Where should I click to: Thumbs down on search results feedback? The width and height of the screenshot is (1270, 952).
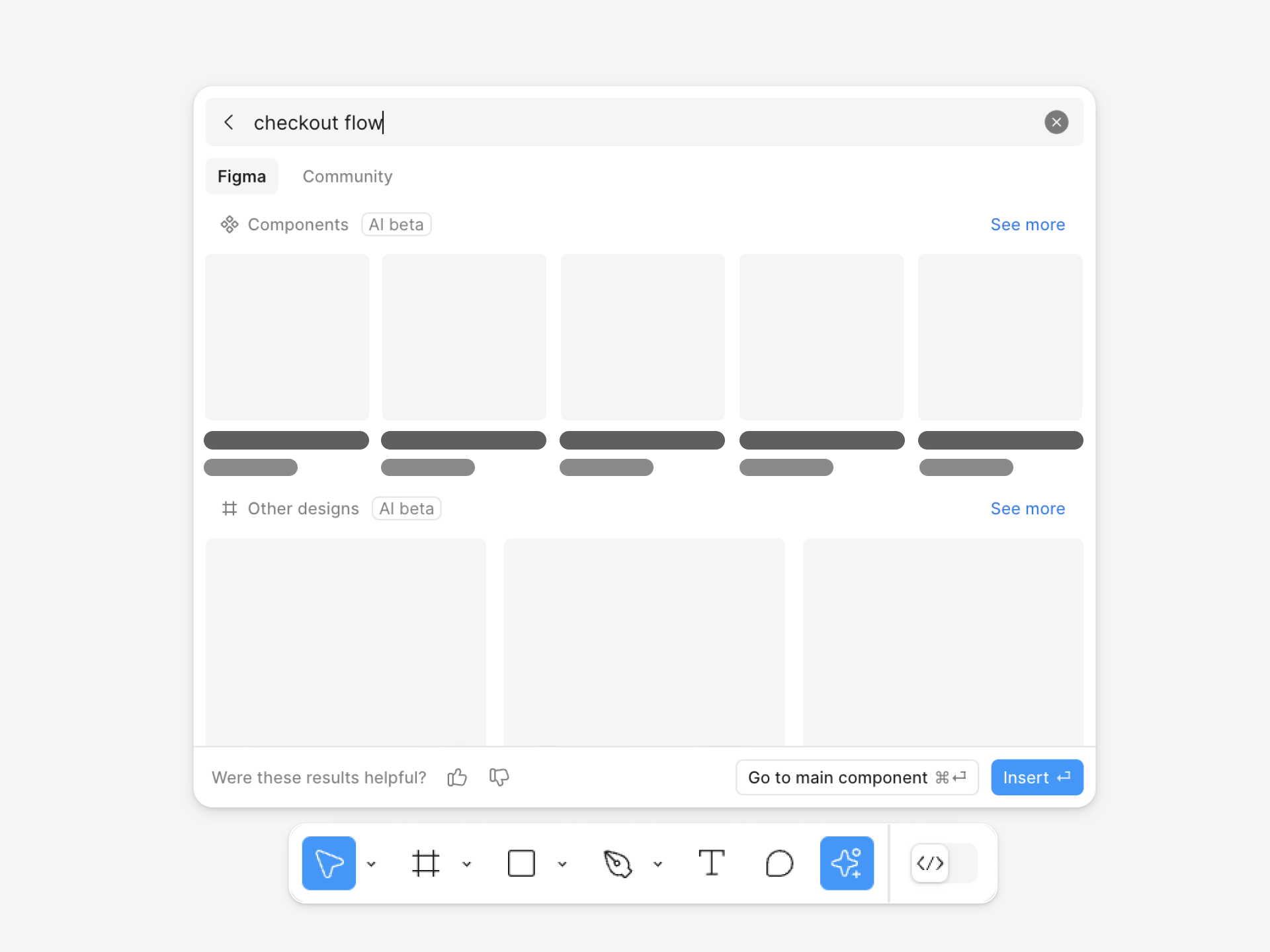click(499, 777)
